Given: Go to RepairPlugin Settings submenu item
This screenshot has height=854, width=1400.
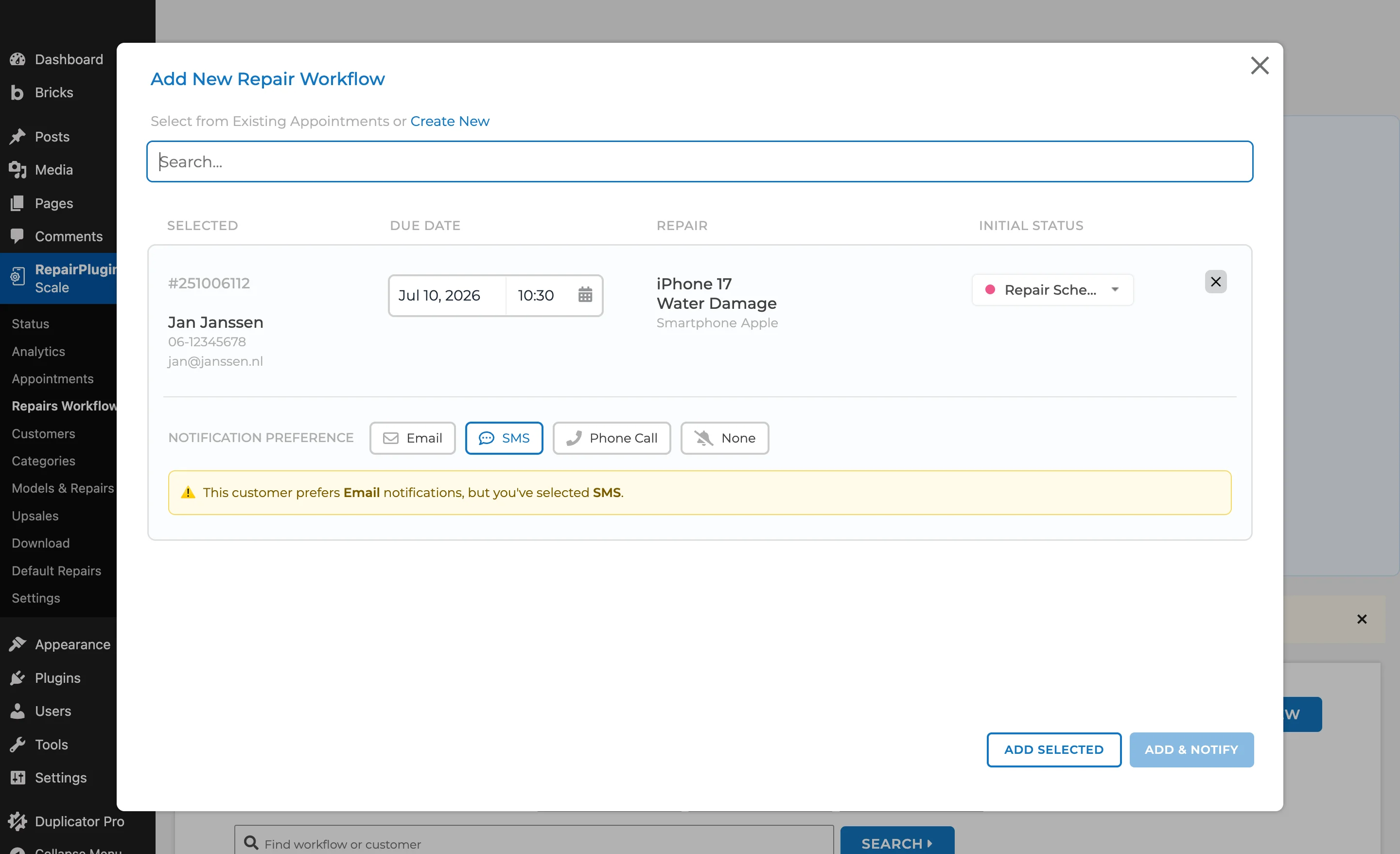Looking at the screenshot, I should tap(36, 598).
